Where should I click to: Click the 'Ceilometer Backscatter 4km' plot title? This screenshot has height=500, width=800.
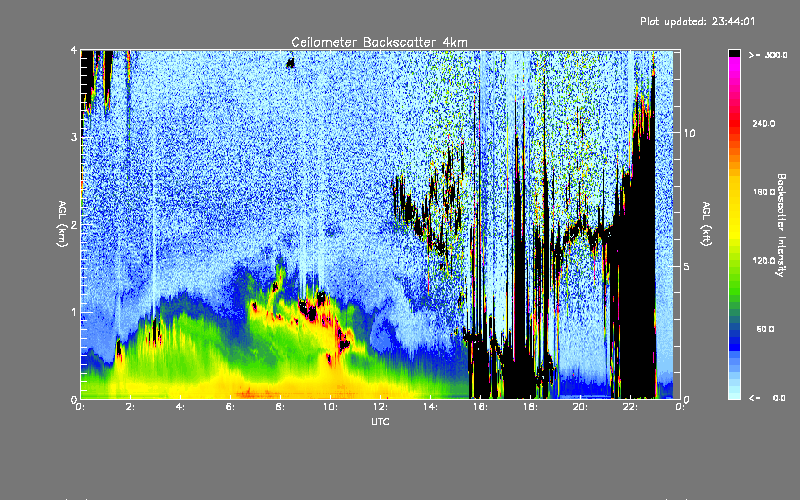click(379, 42)
